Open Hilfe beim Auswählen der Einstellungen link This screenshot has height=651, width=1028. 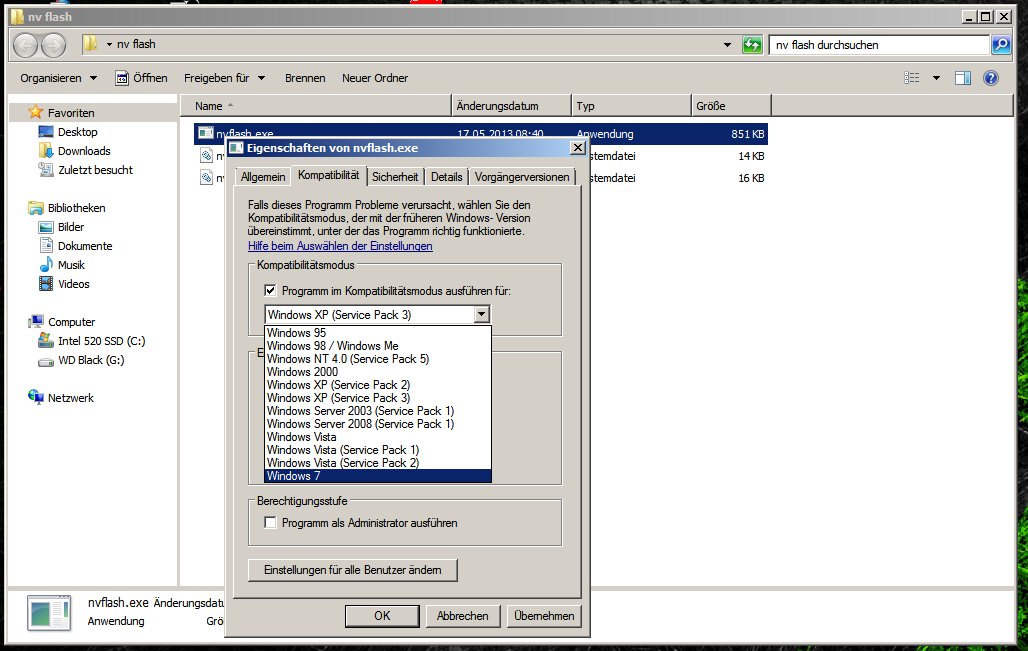(340, 246)
